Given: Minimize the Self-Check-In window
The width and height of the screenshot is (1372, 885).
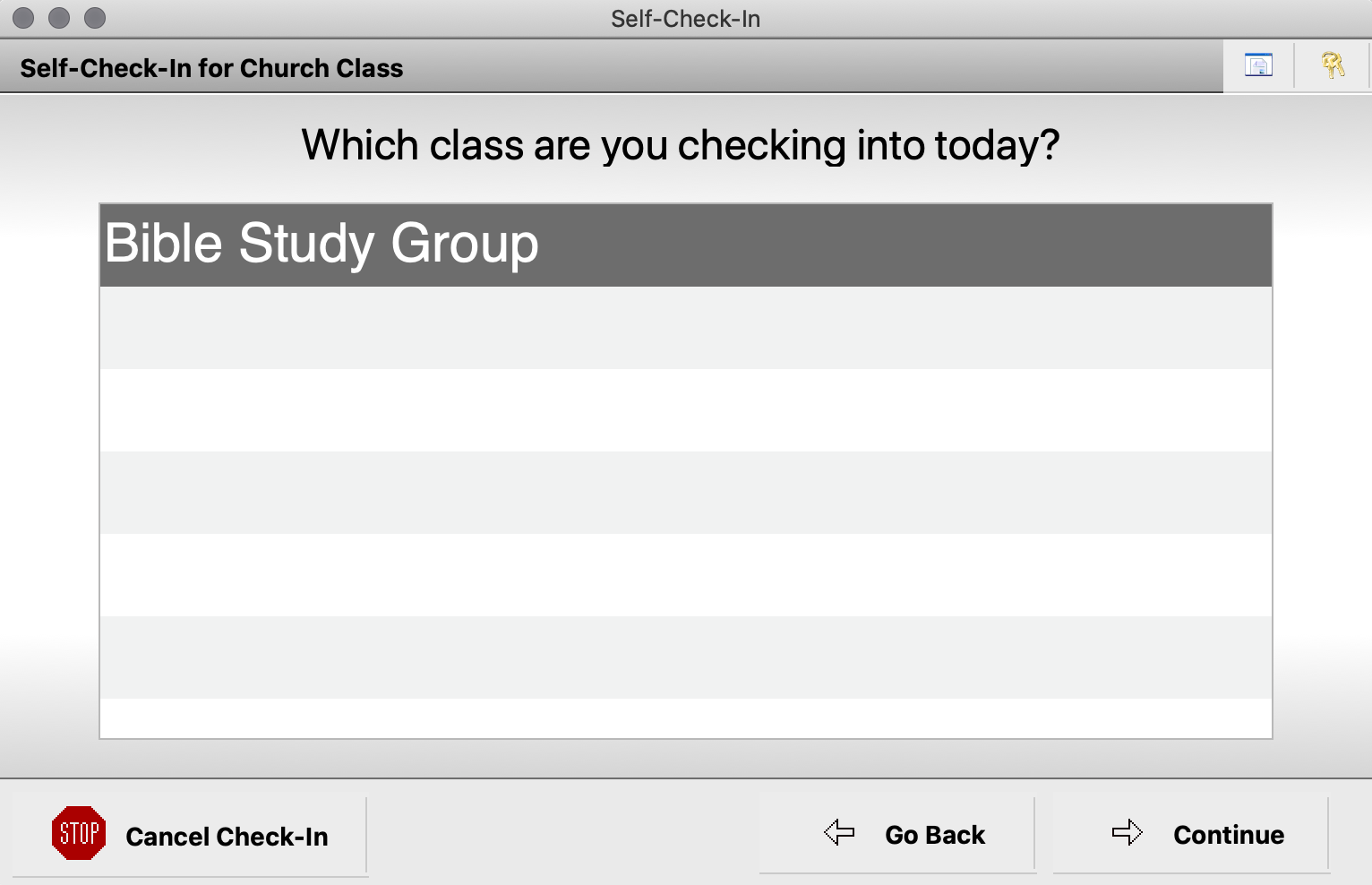Looking at the screenshot, I should click(59, 18).
